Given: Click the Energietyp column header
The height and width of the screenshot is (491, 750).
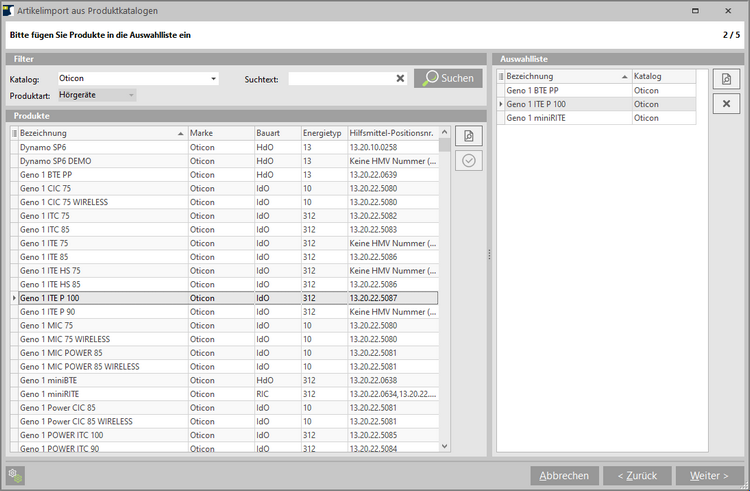Looking at the screenshot, I should coord(324,133).
